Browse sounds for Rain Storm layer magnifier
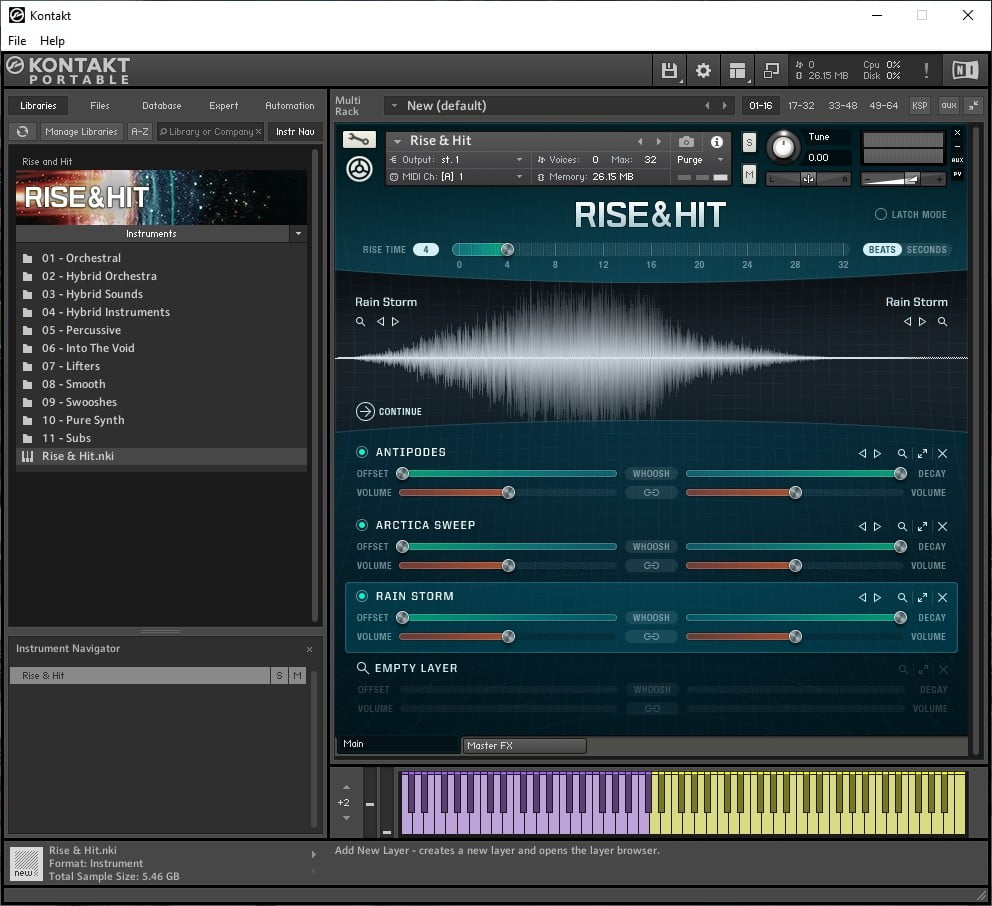Screen dimensions: 992x906 tap(902, 597)
